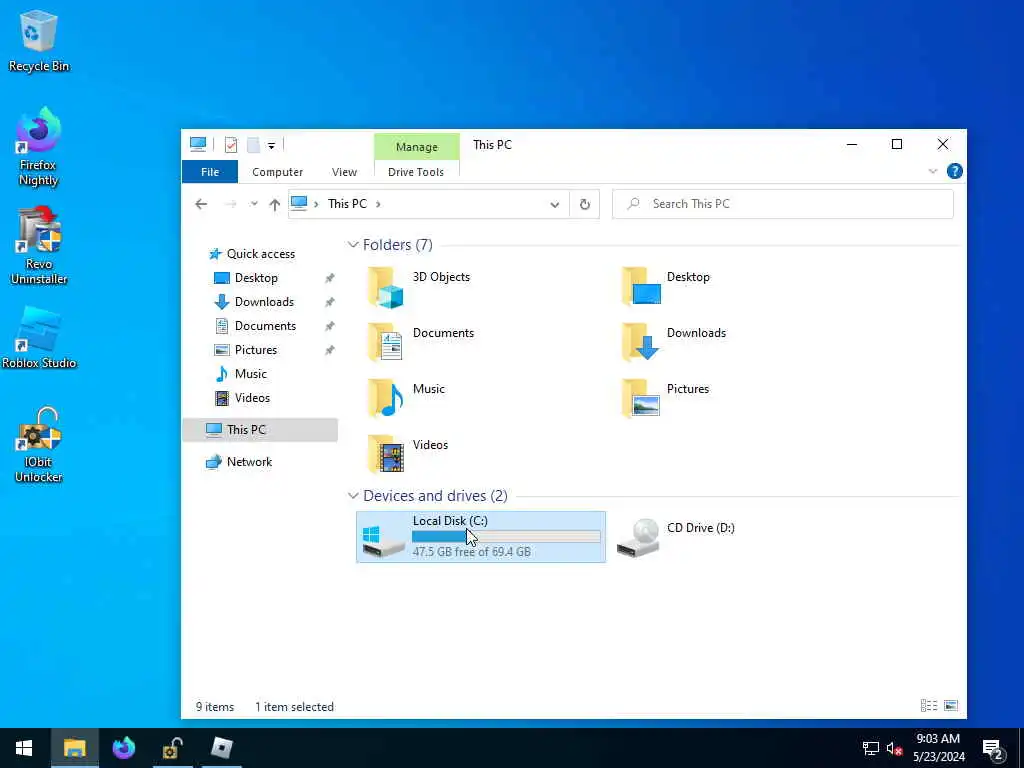The height and width of the screenshot is (768, 1024).
Task: Click the New folder quick access toolbar icon
Action: coord(253,144)
